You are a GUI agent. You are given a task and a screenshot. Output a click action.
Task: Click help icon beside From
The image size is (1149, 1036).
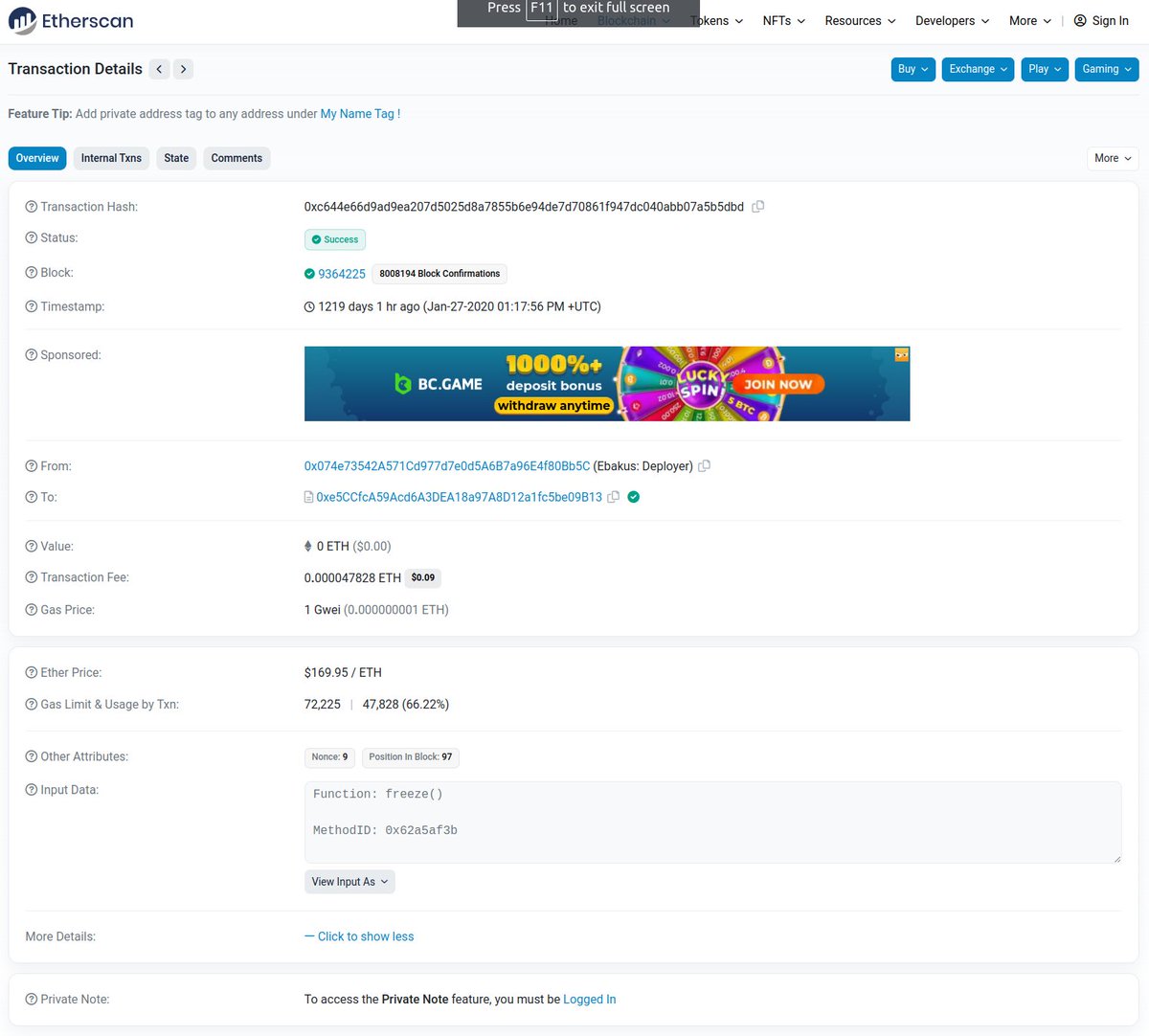[32, 466]
